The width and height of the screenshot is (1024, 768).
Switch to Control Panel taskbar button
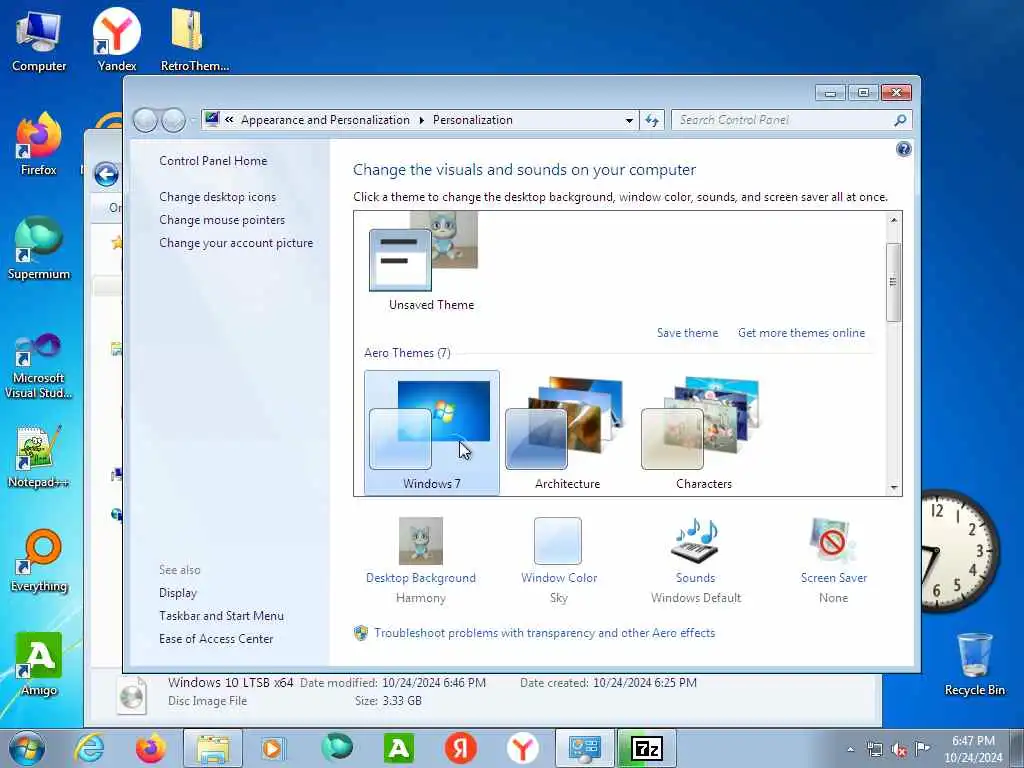(x=584, y=748)
